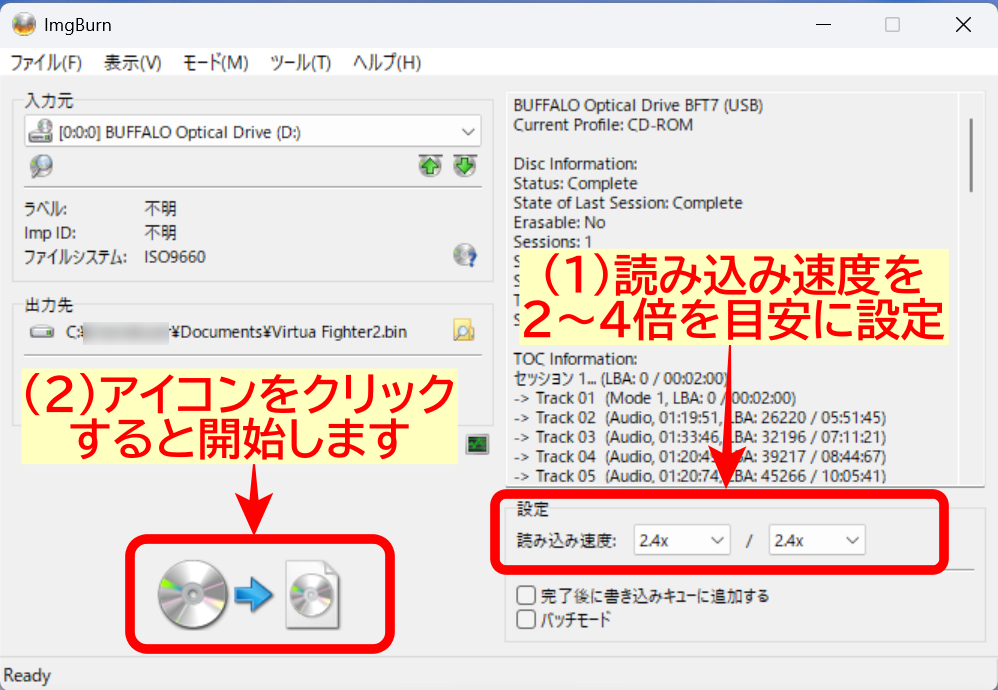Click the ファイルシステム: label
This screenshot has width=998, height=690.
coord(75,257)
